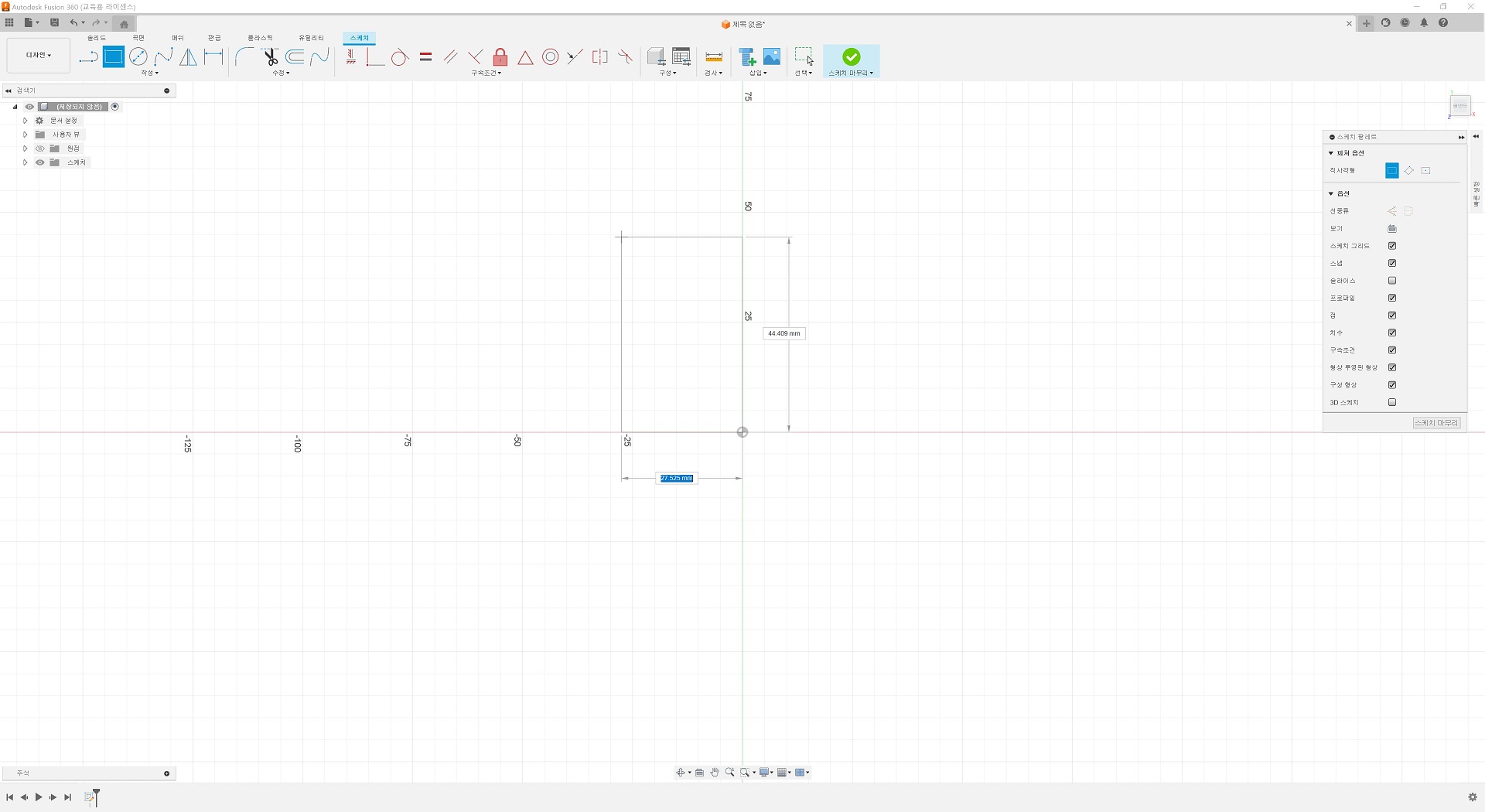Toggle 프로파일 checkbox
This screenshot has width=1485, height=812.
coord(1392,298)
